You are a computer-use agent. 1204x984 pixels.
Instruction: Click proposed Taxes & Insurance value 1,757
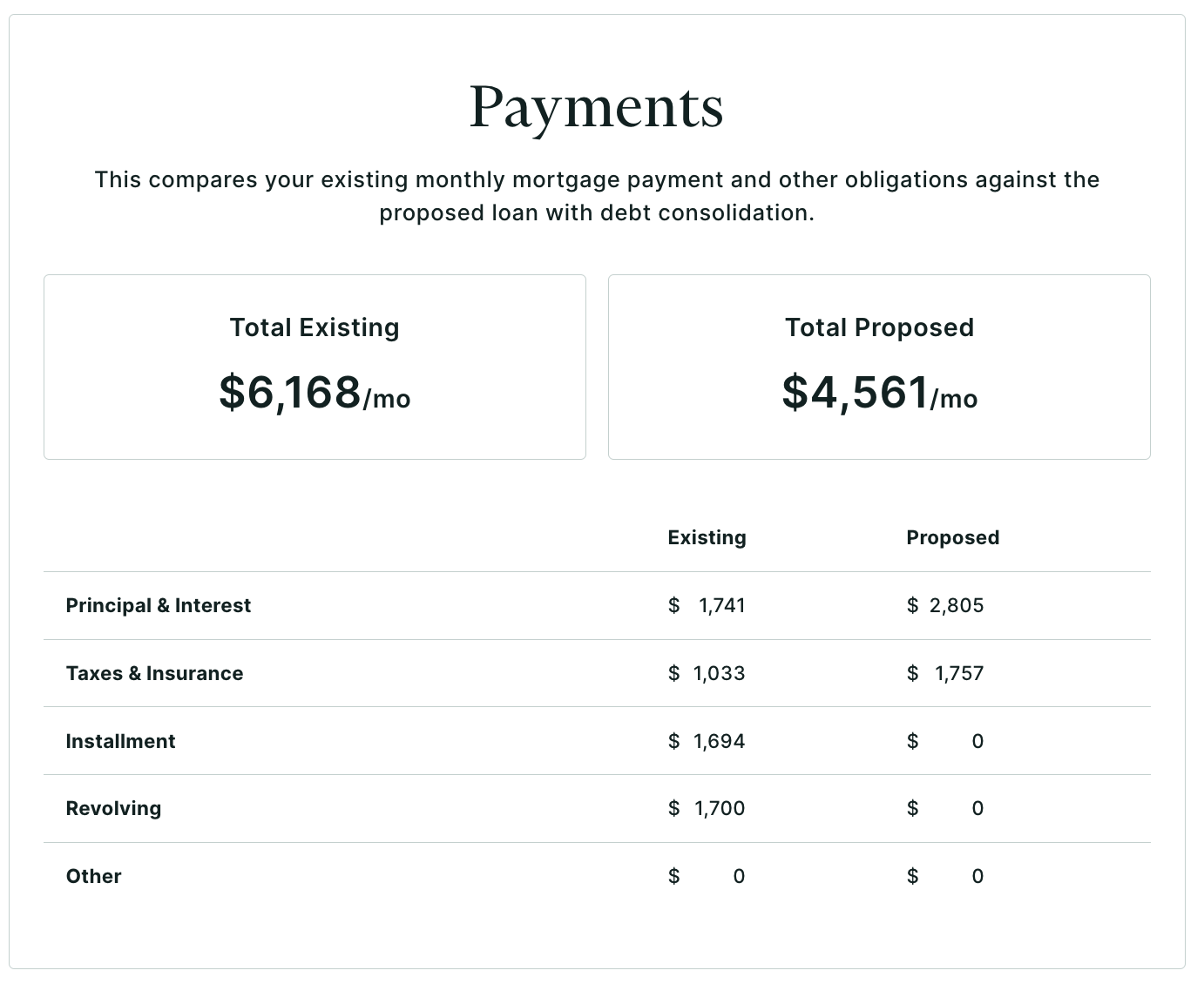(x=959, y=673)
